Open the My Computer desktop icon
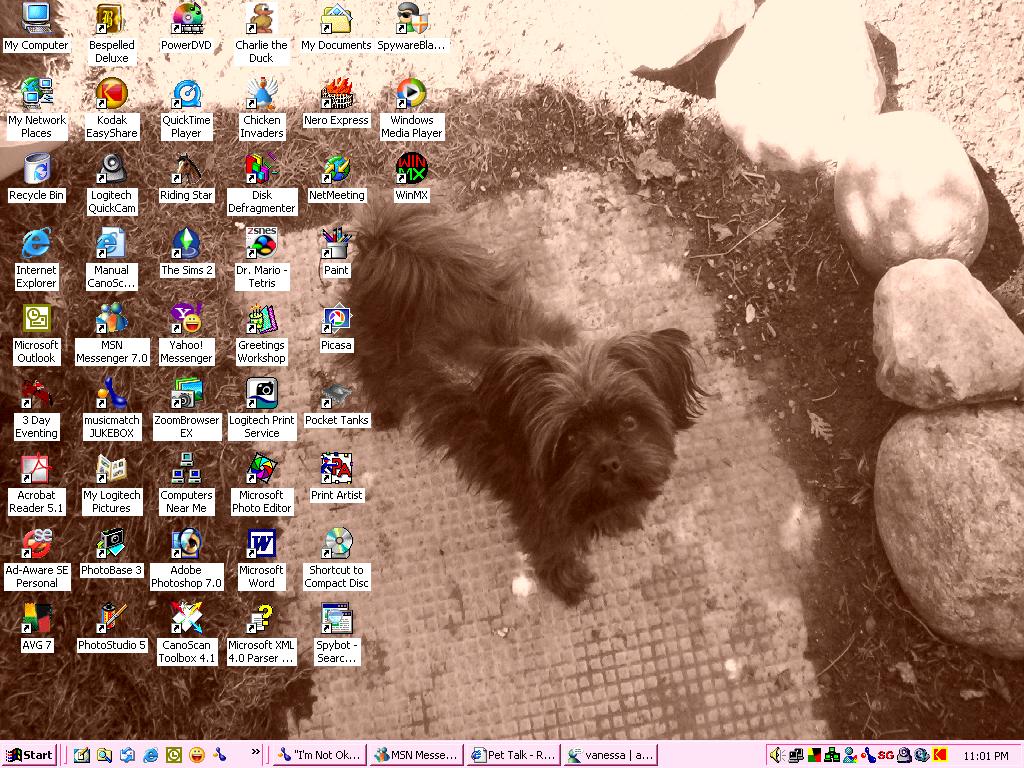This screenshot has width=1024, height=768. tap(36, 27)
